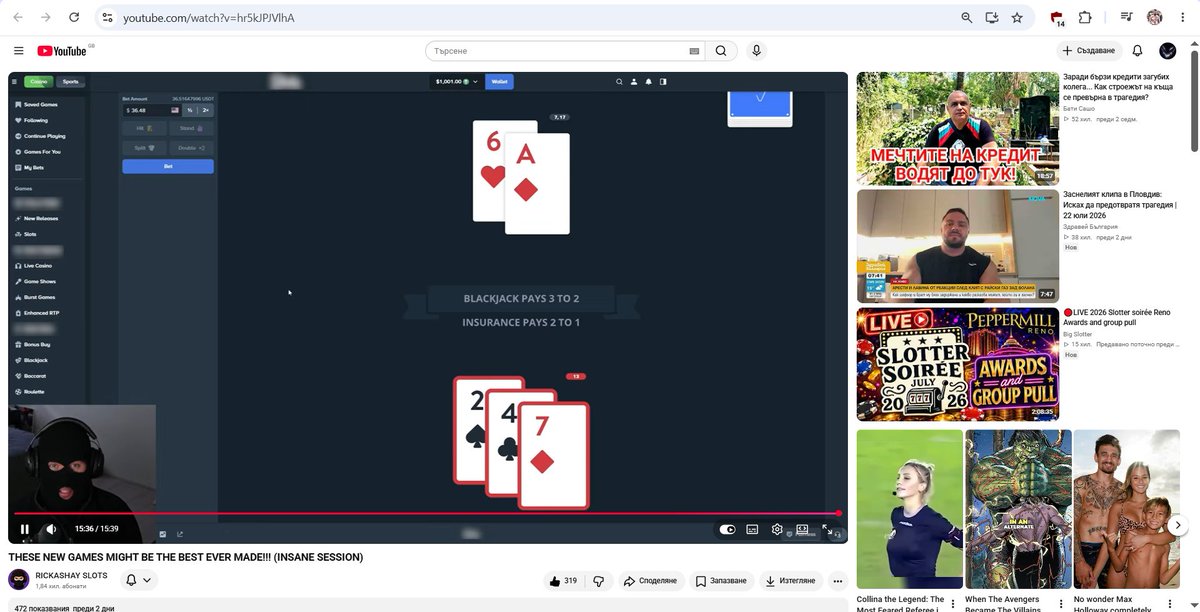Open the YouTube guide hamburger menu

coord(18,51)
